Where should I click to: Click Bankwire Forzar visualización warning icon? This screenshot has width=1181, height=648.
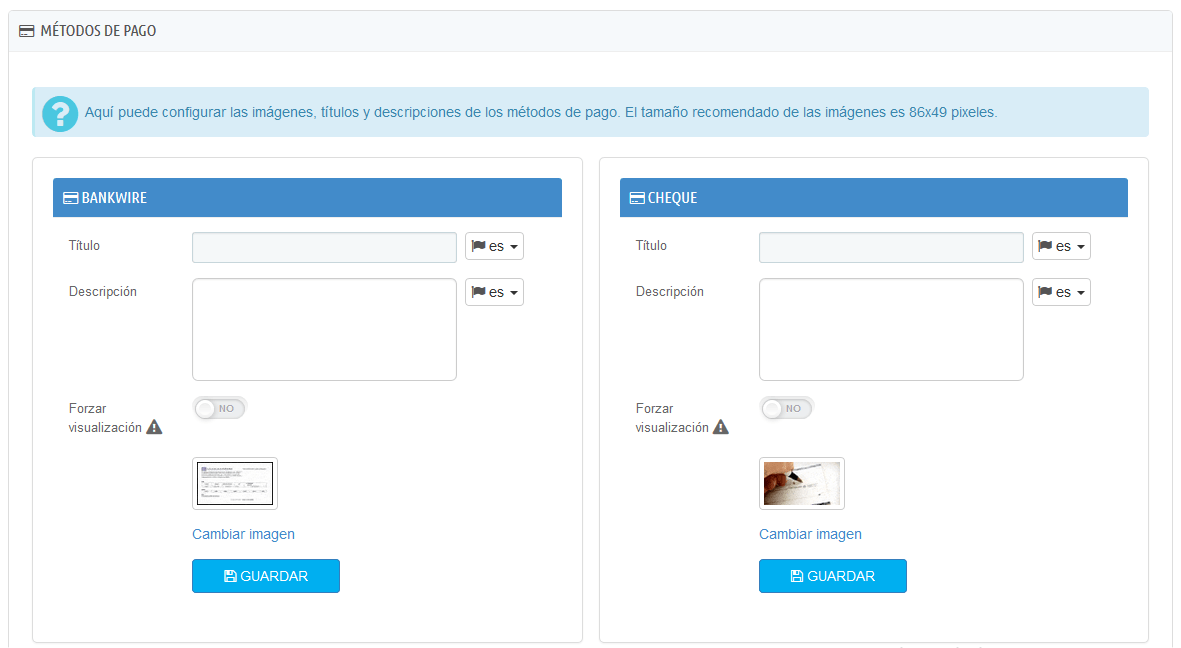tap(154, 427)
